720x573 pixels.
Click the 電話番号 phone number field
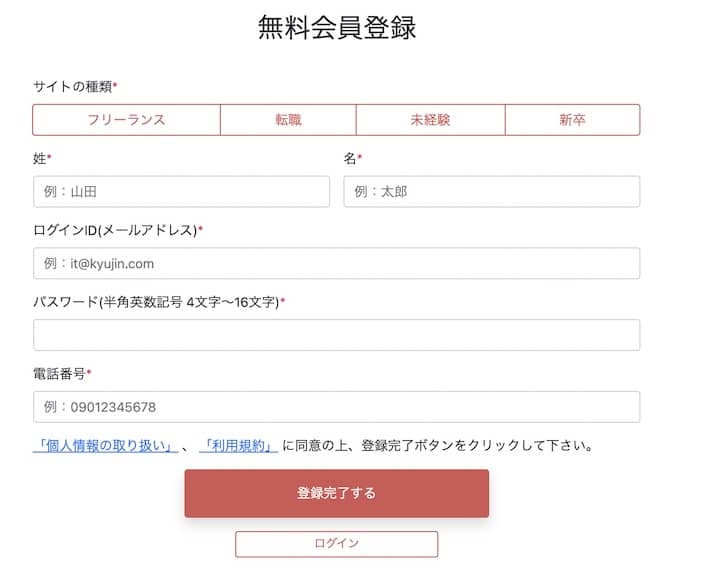click(336, 407)
